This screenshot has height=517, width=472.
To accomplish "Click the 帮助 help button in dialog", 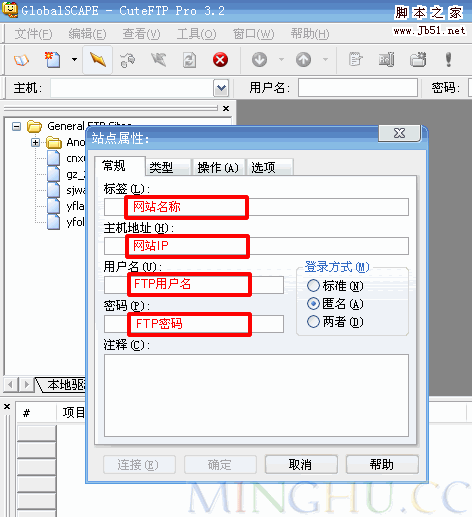I will click(382, 464).
